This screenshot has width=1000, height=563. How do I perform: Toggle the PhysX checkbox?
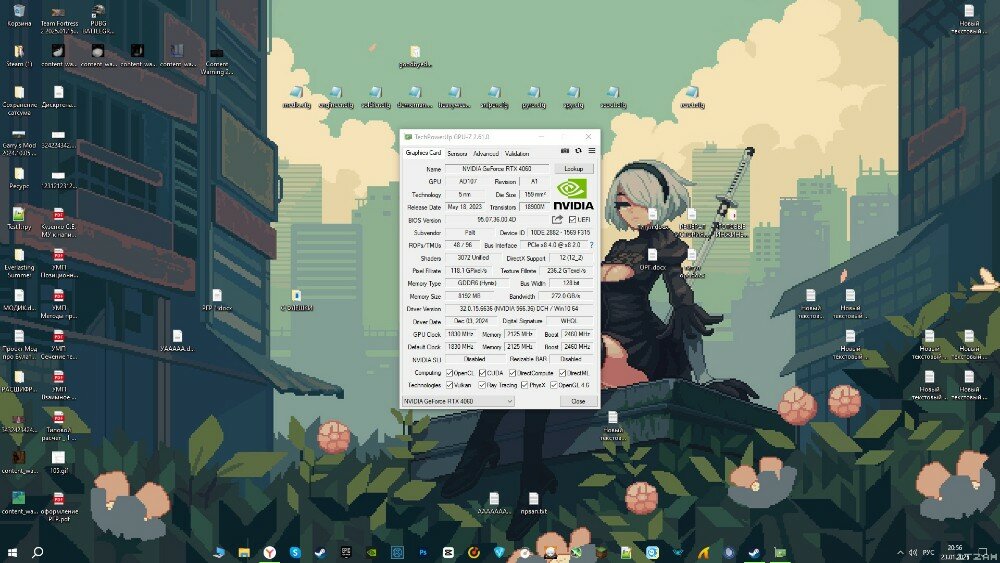[x=524, y=385]
